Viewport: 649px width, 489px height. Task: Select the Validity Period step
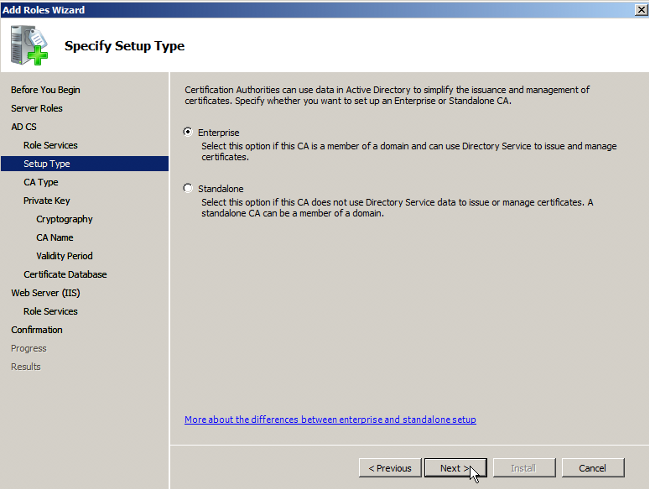[x=64, y=256]
